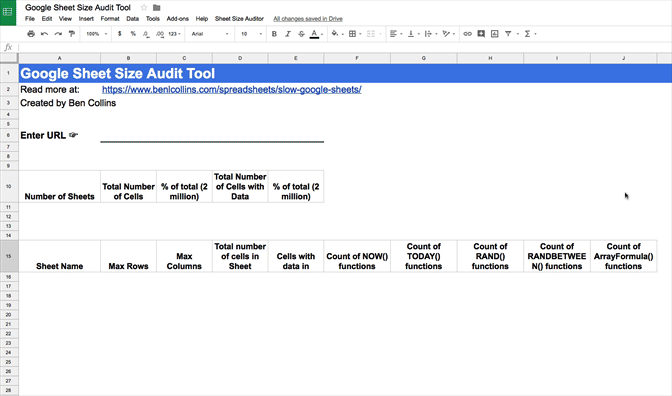Expand the filter views dropdown arrow
This screenshot has width=672, height=396.
point(518,34)
